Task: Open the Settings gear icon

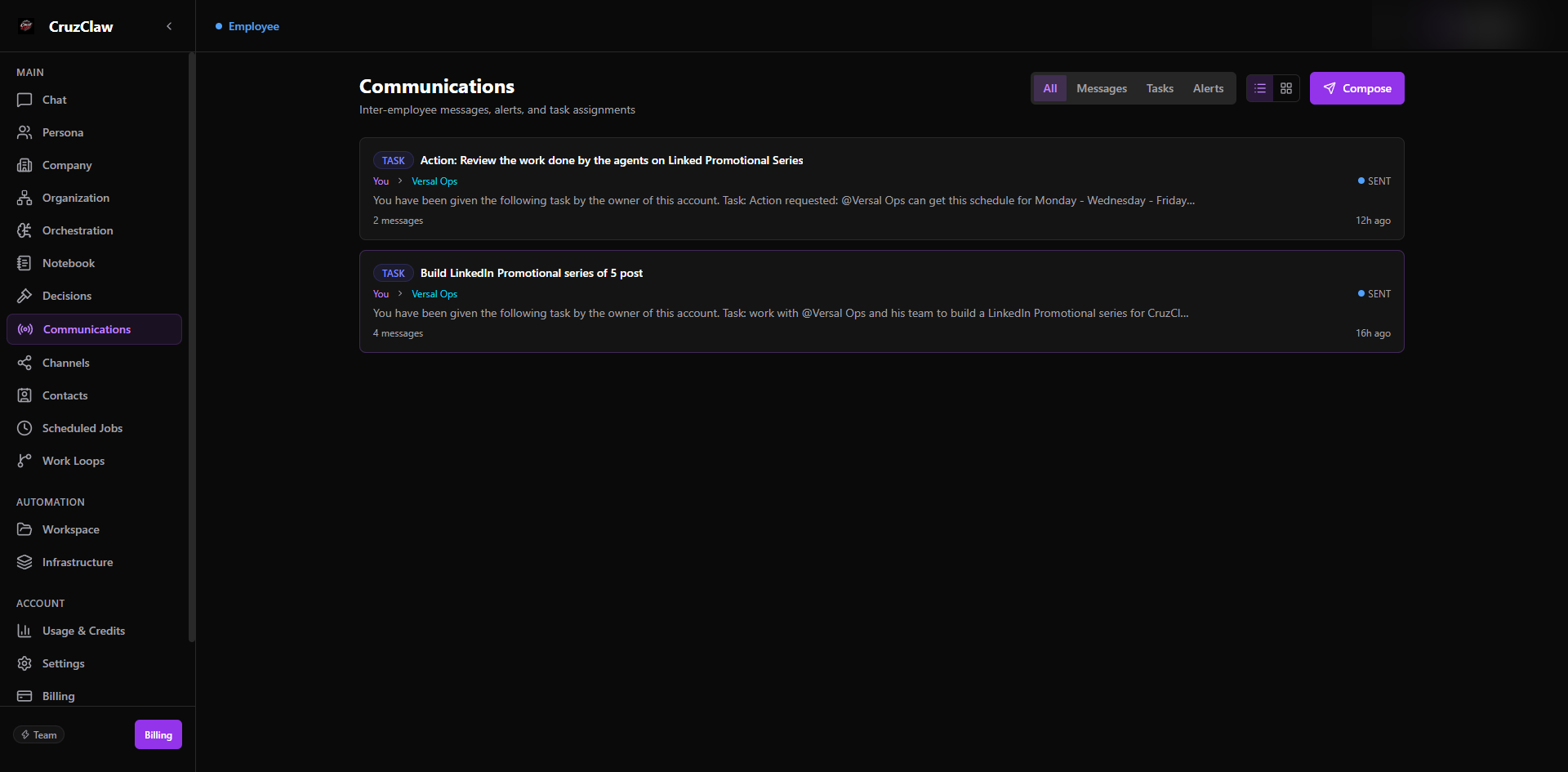Action: (x=24, y=663)
